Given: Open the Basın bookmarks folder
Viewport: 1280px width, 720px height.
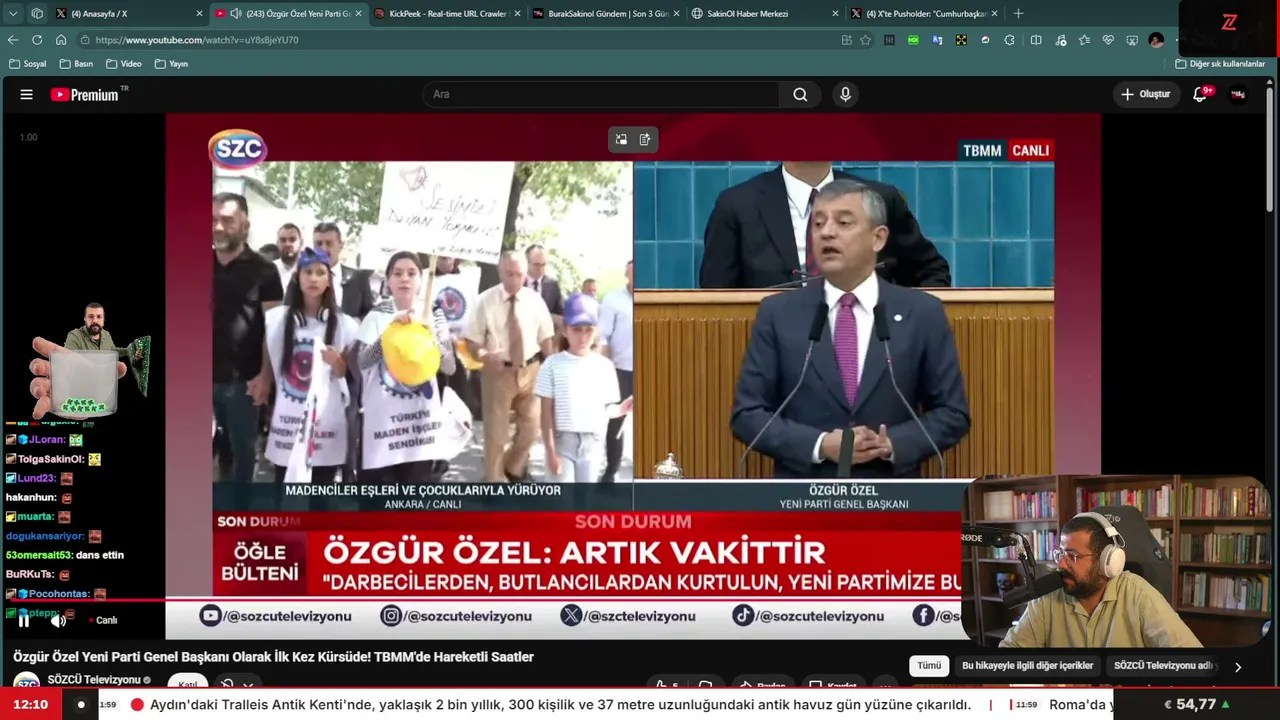Looking at the screenshot, I should pos(76,64).
